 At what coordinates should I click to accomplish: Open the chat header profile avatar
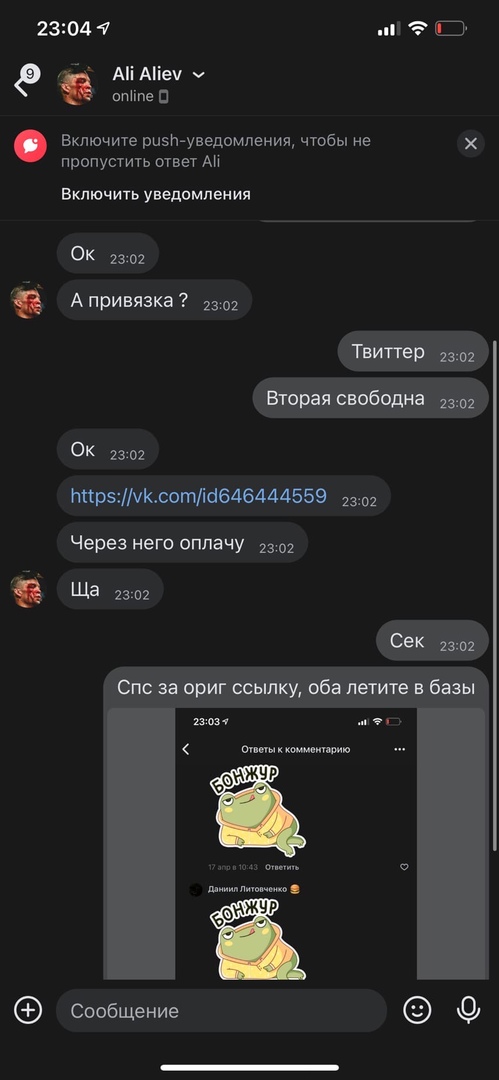click(76, 84)
